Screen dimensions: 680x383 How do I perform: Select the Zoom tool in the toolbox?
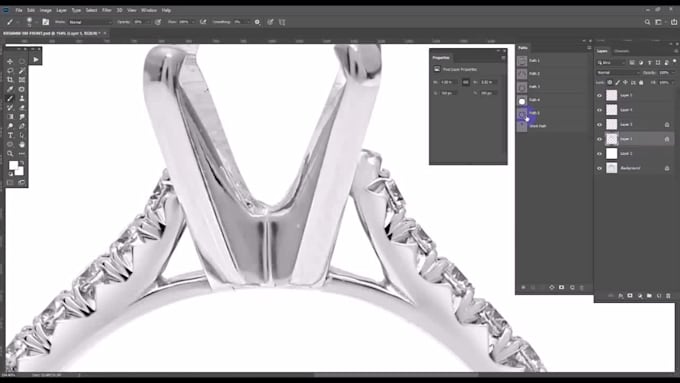[10, 153]
